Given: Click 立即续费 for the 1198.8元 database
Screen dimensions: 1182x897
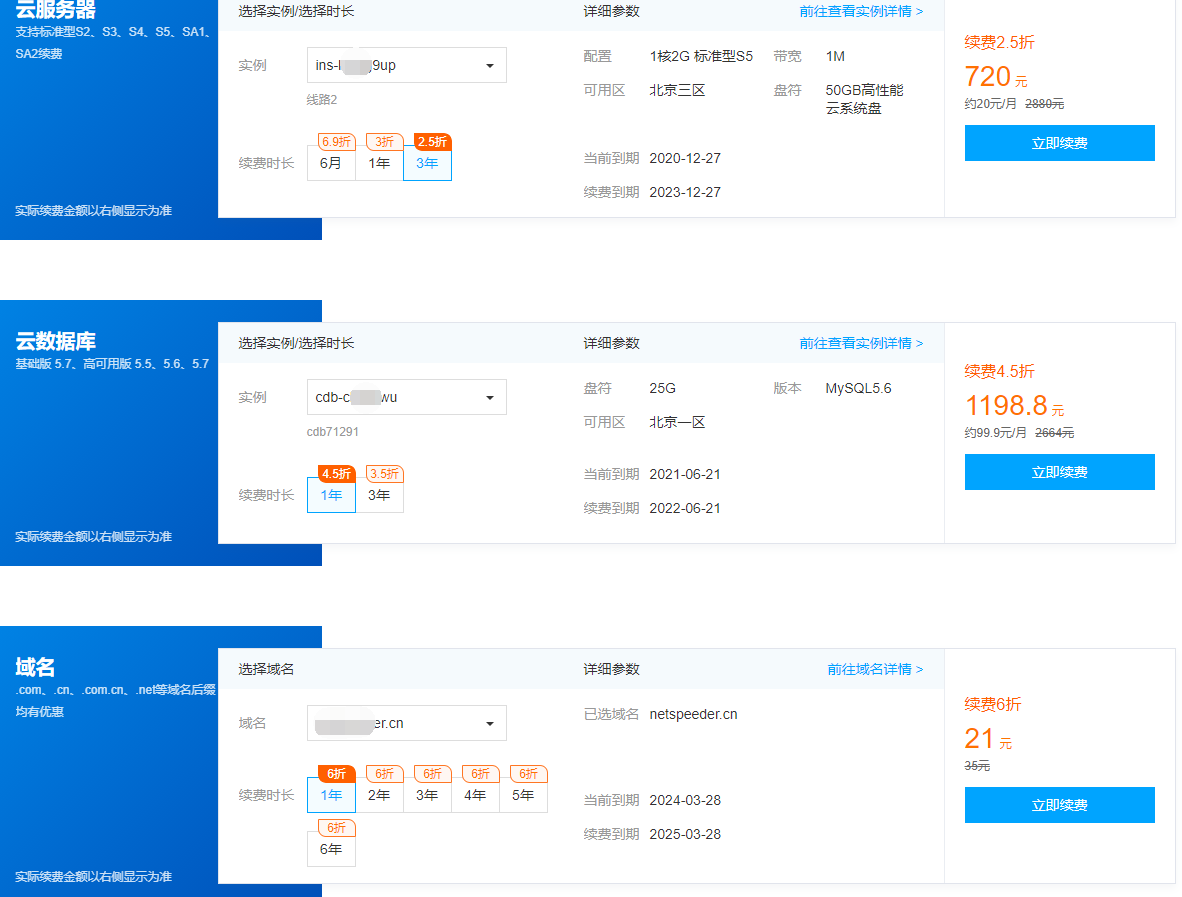Looking at the screenshot, I should tap(1059, 472).
